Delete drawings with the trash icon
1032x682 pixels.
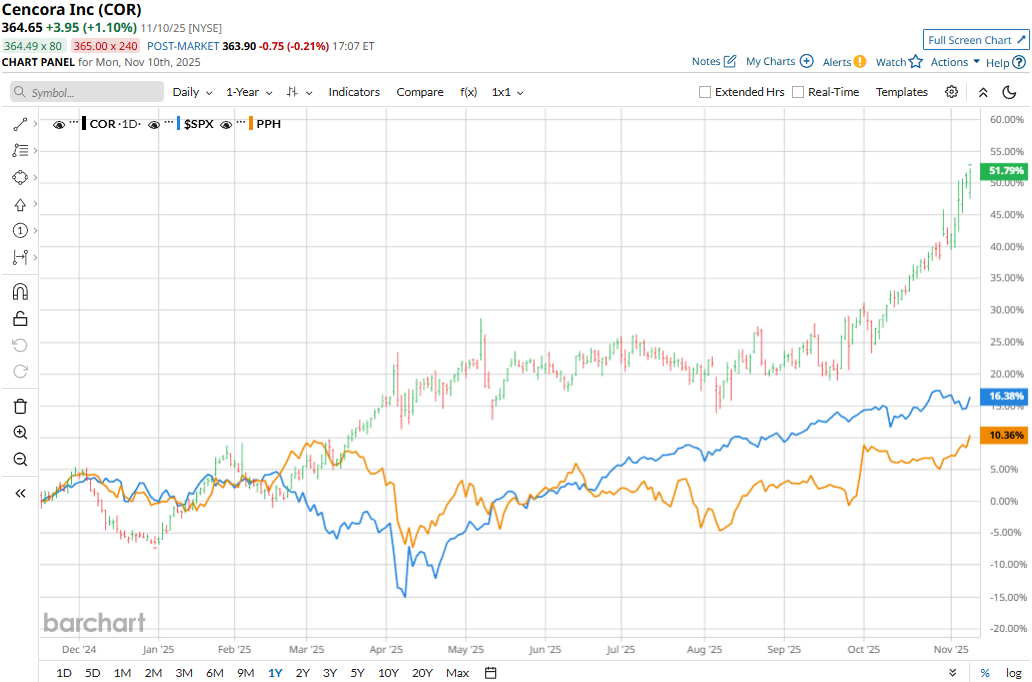coord(20,406)
